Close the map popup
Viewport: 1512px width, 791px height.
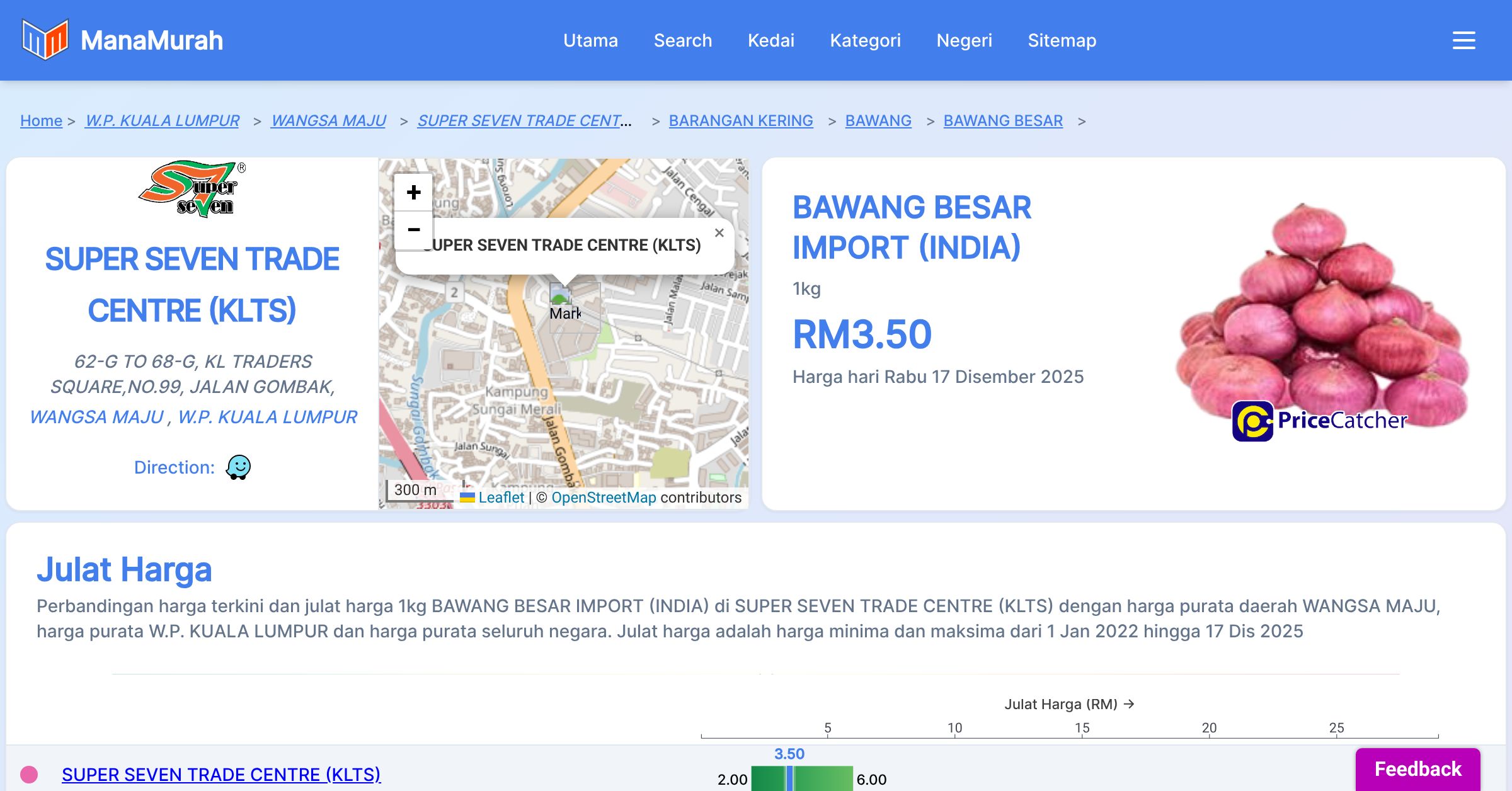pyautogui.click(x=719, y=233)
